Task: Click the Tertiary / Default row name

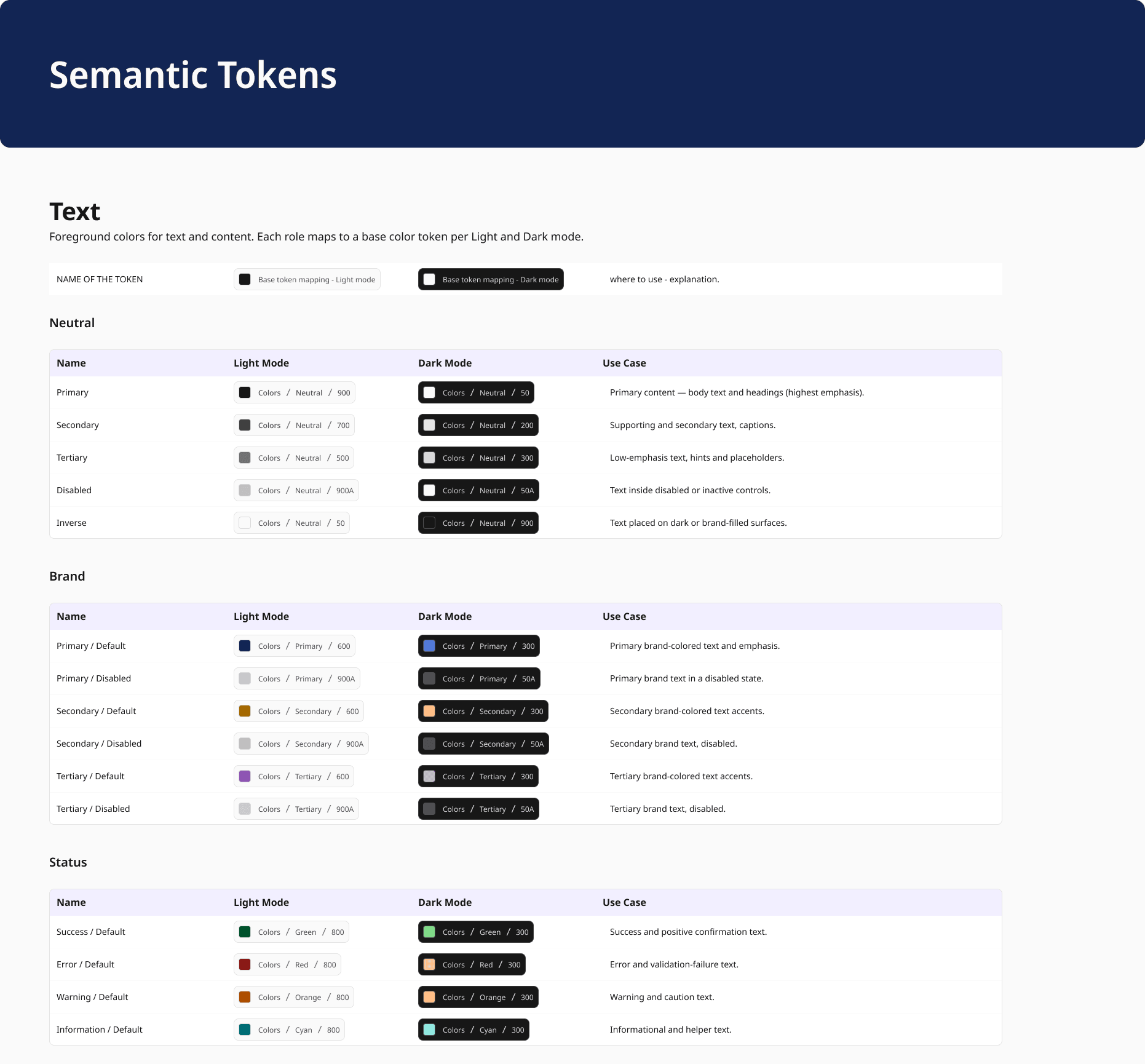Action: [x=90, y=776]
